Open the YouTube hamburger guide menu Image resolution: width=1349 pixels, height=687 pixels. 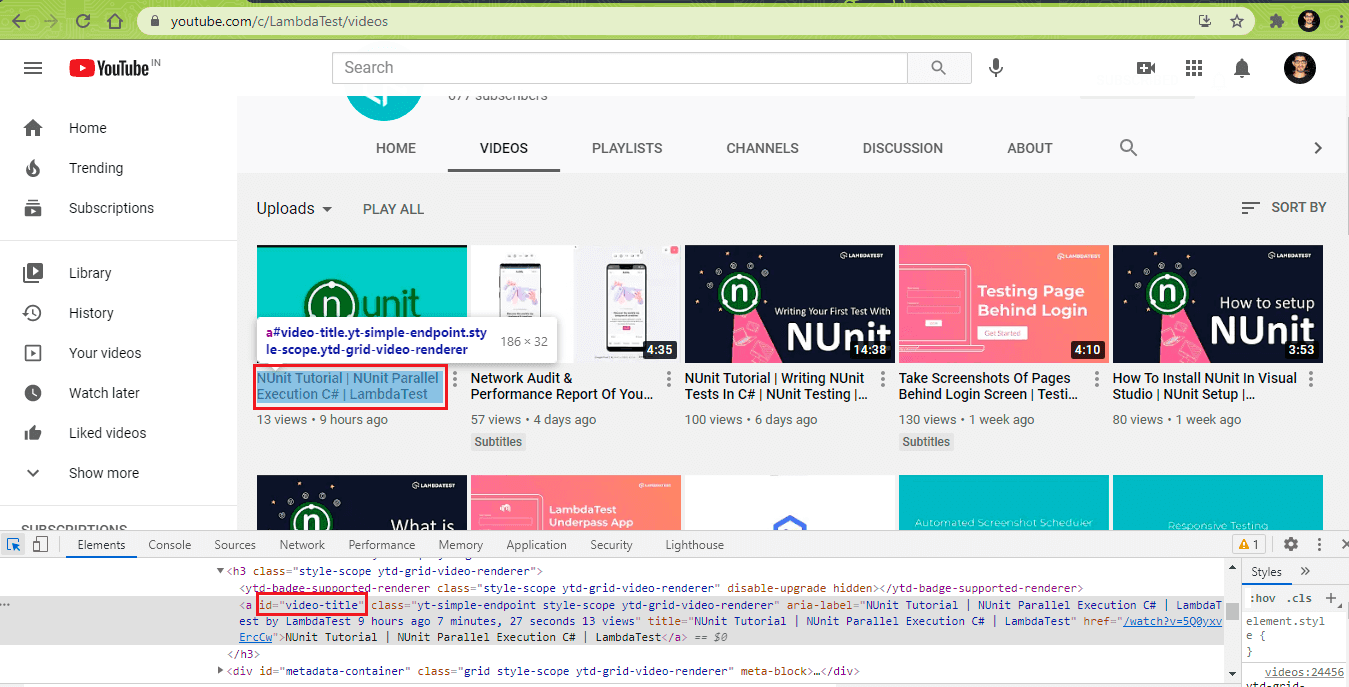(33, 68)
